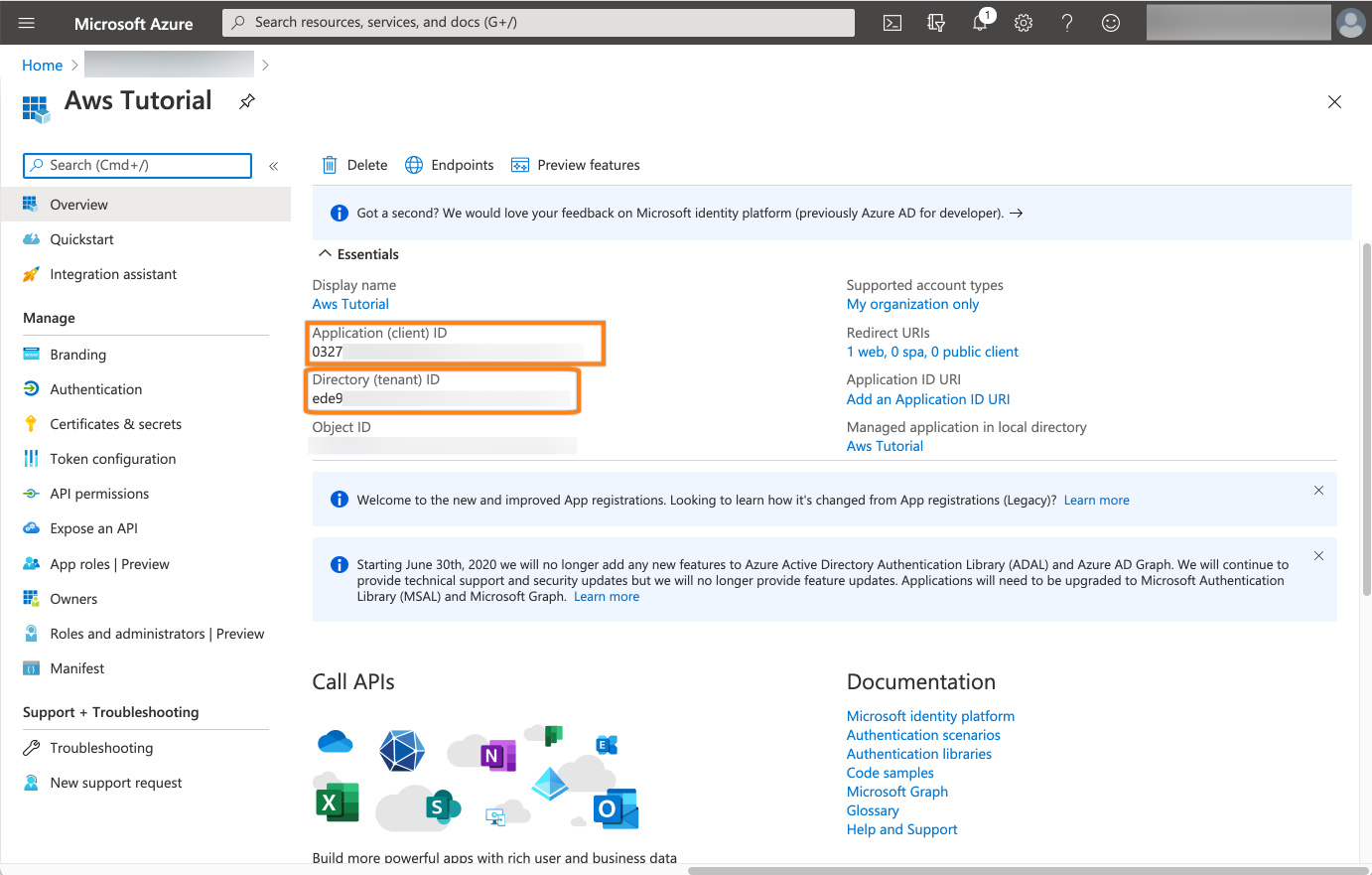Open the notifications bell icon

pyautogui.click(x=980, y=23)
